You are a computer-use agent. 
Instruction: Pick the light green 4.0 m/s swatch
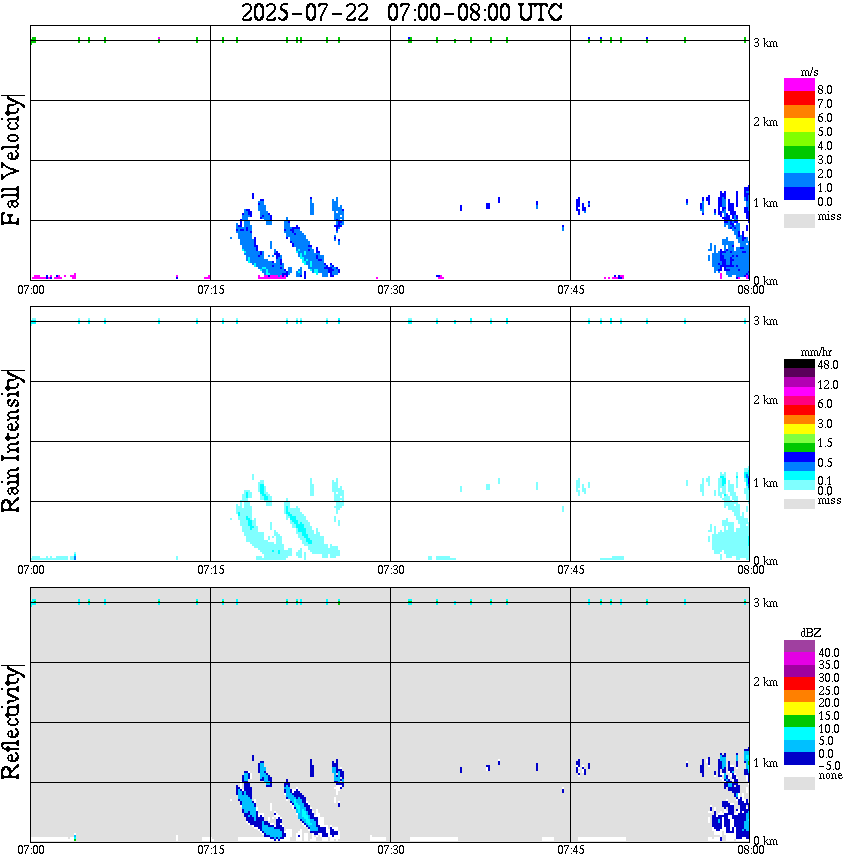pyautogui.click(x=799, y=139)
